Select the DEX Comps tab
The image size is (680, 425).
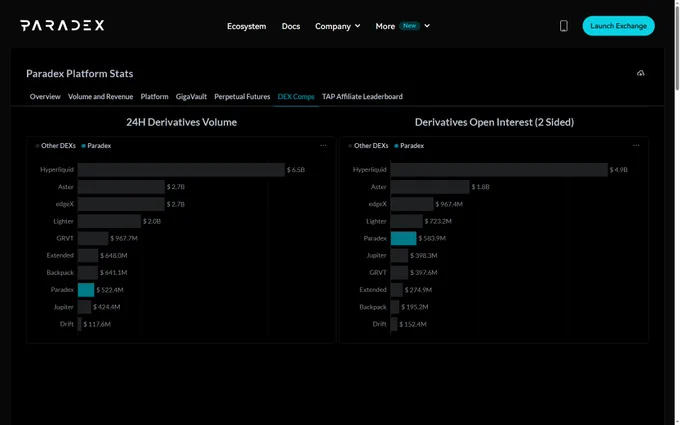pos(296,97)
